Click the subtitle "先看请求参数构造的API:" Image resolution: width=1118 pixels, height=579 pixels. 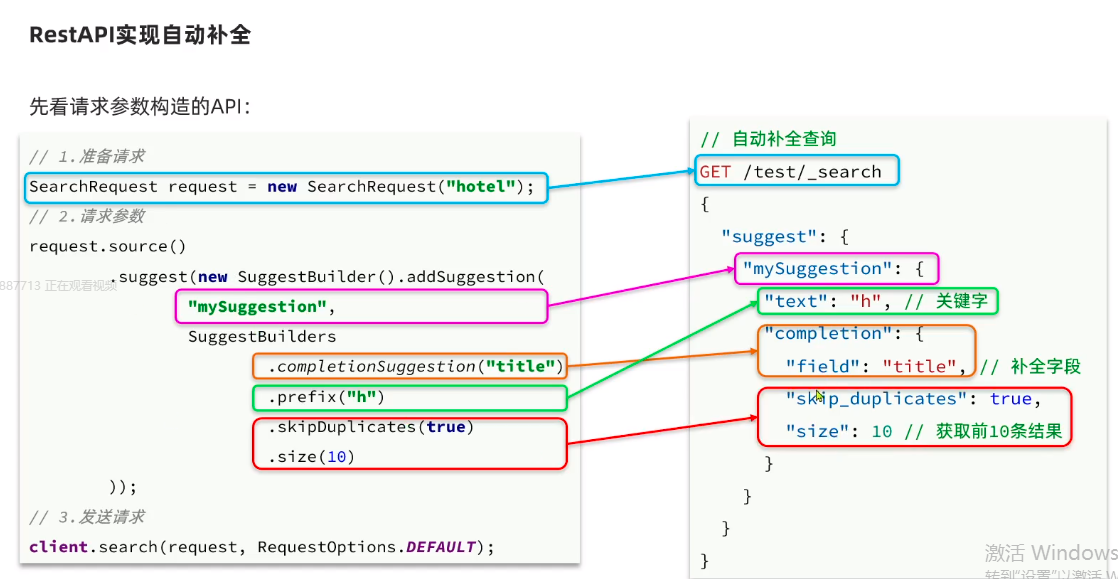pyautogui.click(x=140, y=107)
